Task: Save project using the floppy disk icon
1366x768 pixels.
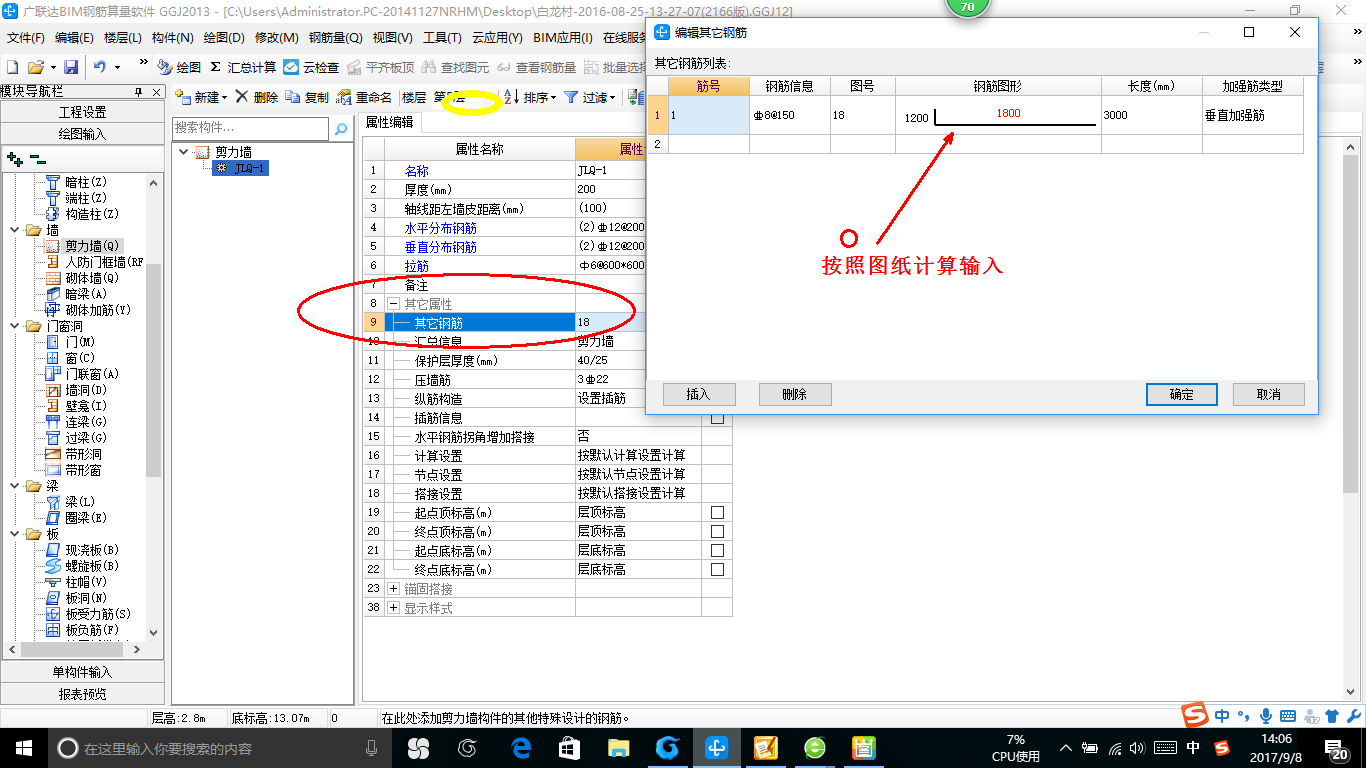Action: 71,67
